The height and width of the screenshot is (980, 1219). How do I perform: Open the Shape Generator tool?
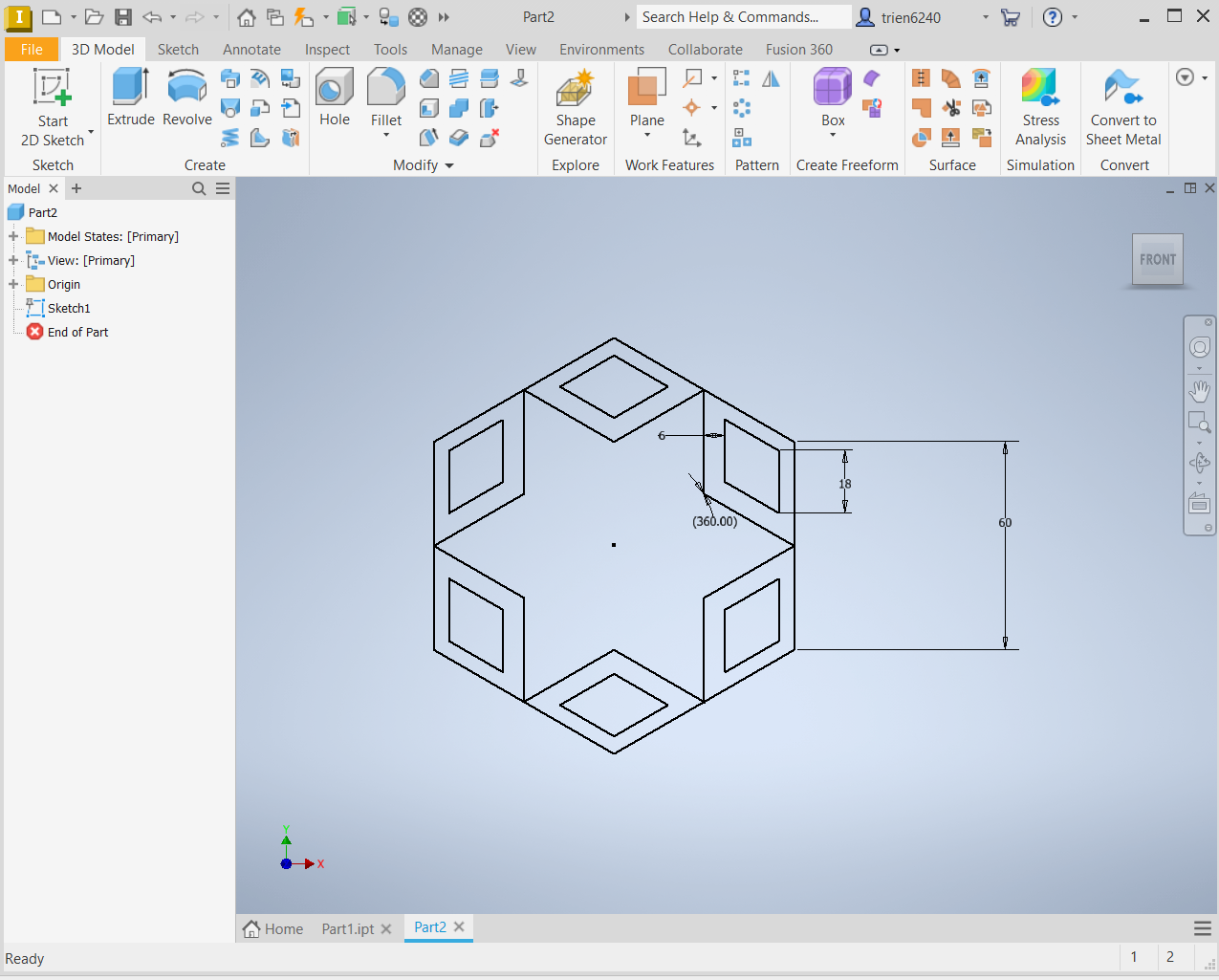(x=575, y=91)
